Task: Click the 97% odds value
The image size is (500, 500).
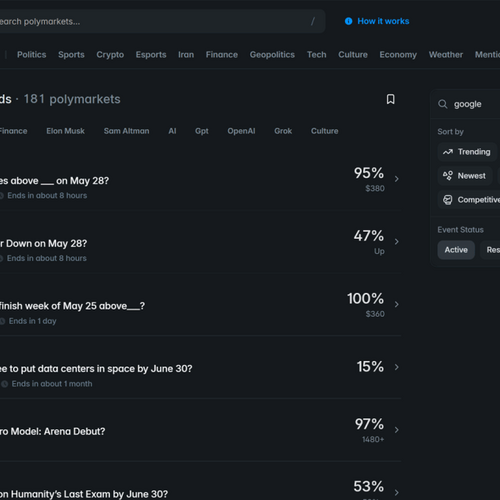Action: coord(369,424)
